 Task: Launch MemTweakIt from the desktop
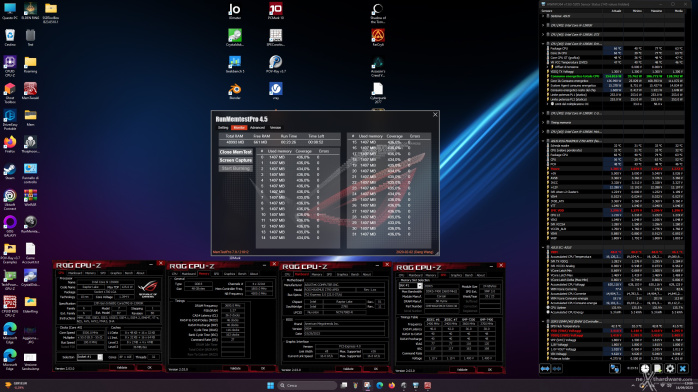(30, 91)
